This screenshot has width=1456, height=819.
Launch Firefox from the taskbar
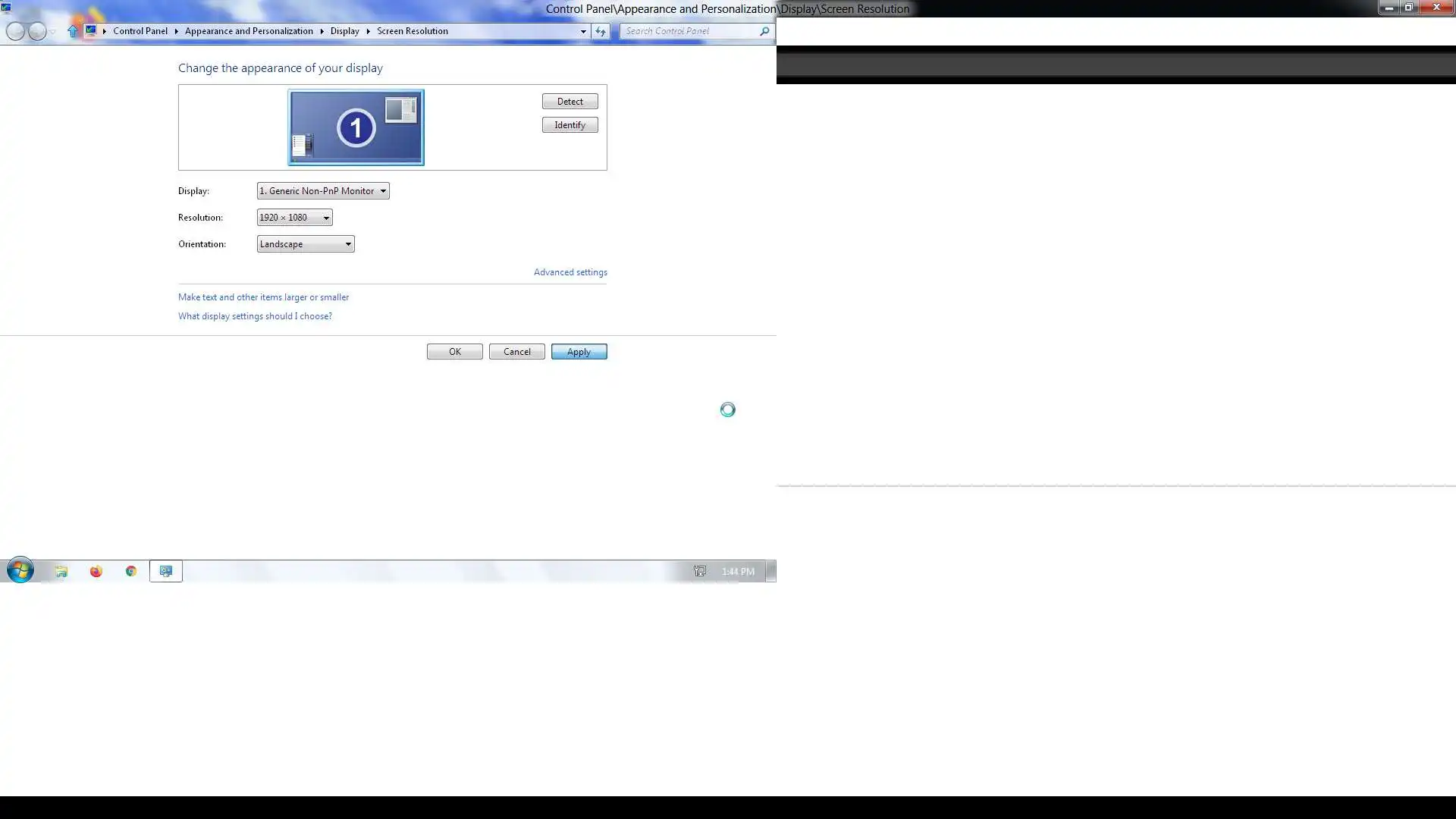click(x=96, y=571)
